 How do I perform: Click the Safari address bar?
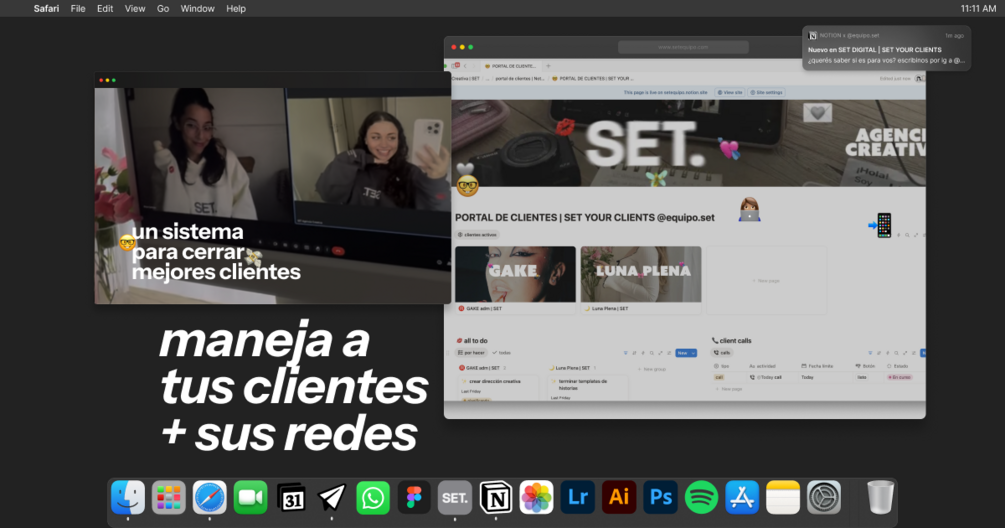tap(683, 47)
